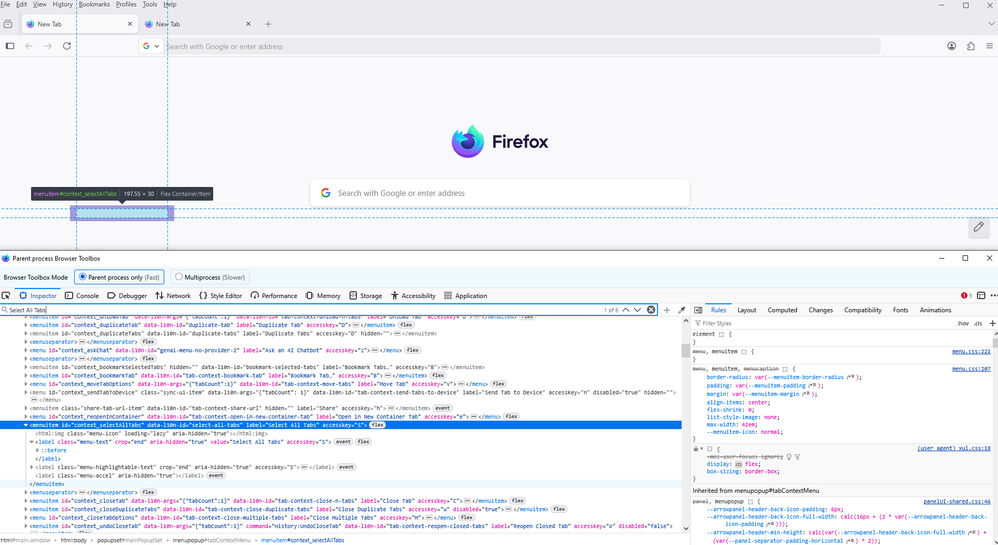
Task: Click the eyedropper color picker icon
Action: tap(682, 310)
